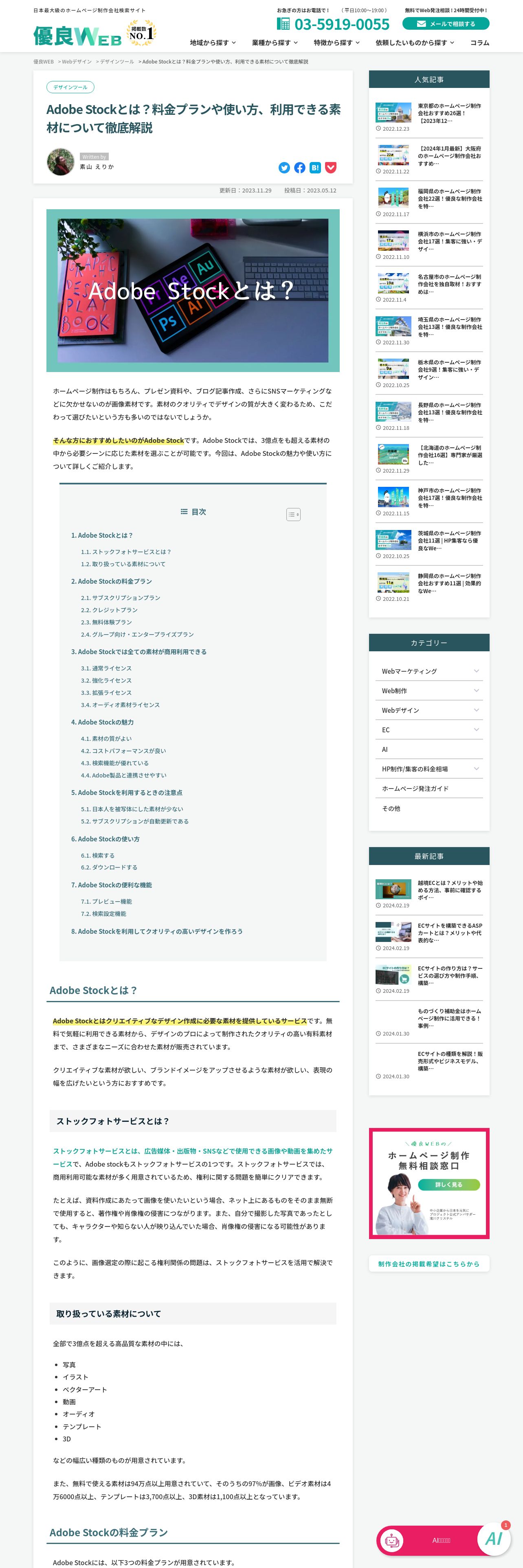Jump to 4.3. 検索機能が優れている section
The height and width of the screenshot is (1568, 523).
point(114,763)
